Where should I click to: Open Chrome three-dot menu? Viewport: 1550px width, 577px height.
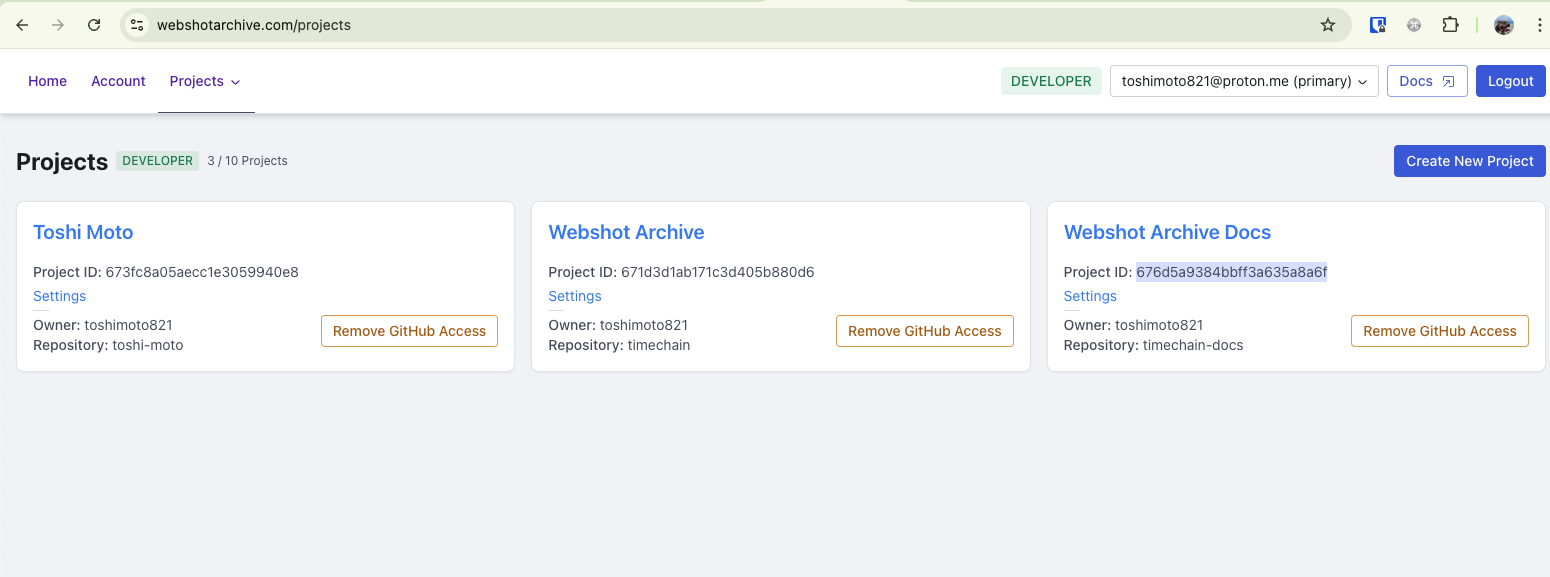(1539, 25)
